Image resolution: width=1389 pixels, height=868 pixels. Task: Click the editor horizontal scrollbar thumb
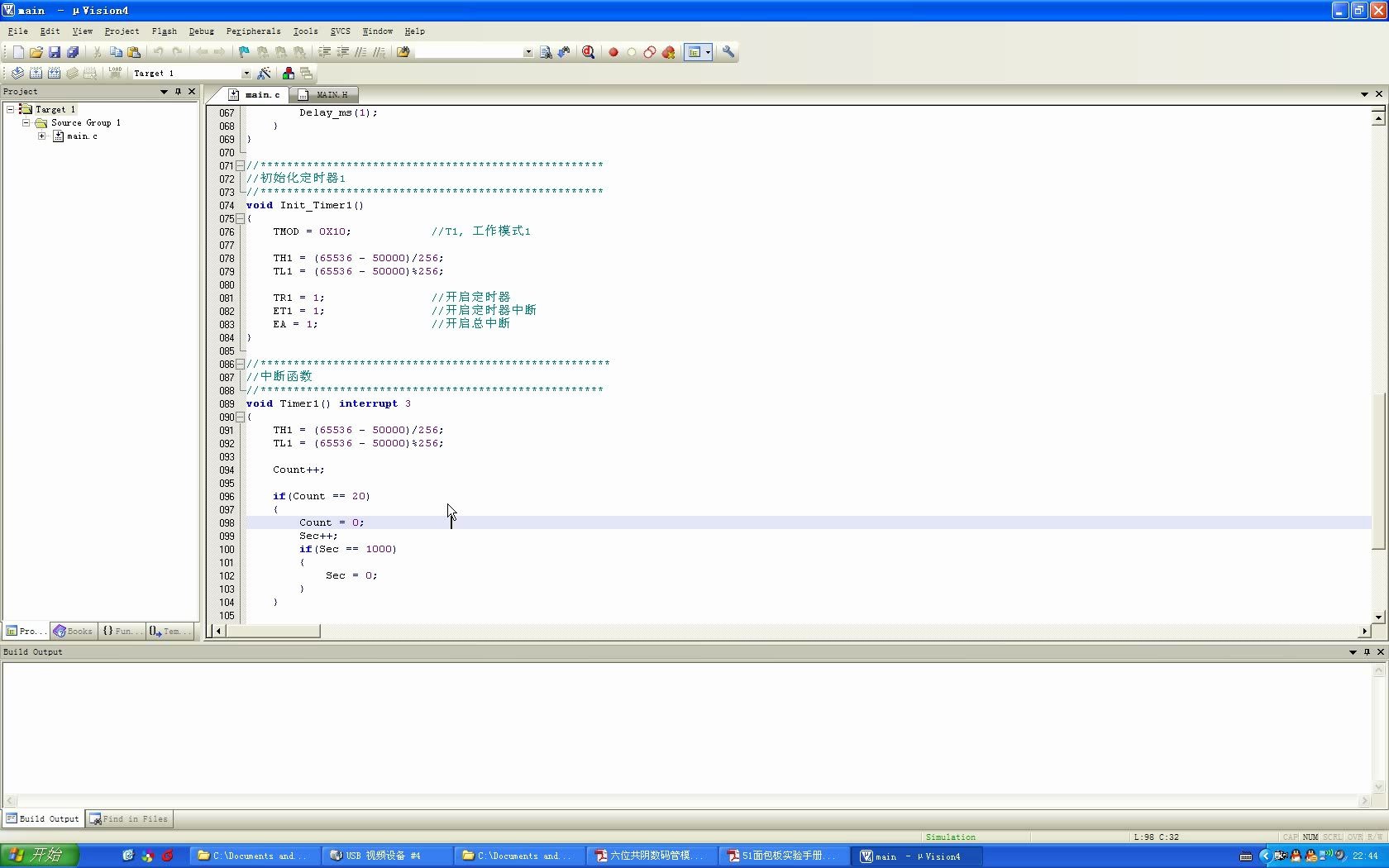click(274, 631)
